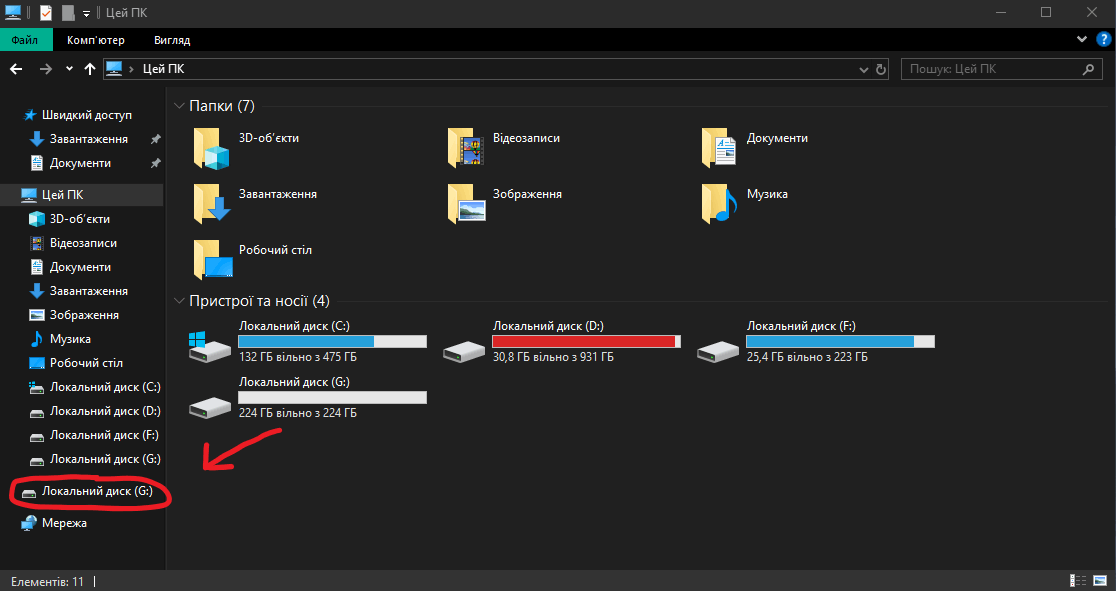
Task: Expand the ribbon with the chevron beside help
Action: pyautogui.click(x=1083, y=39)
